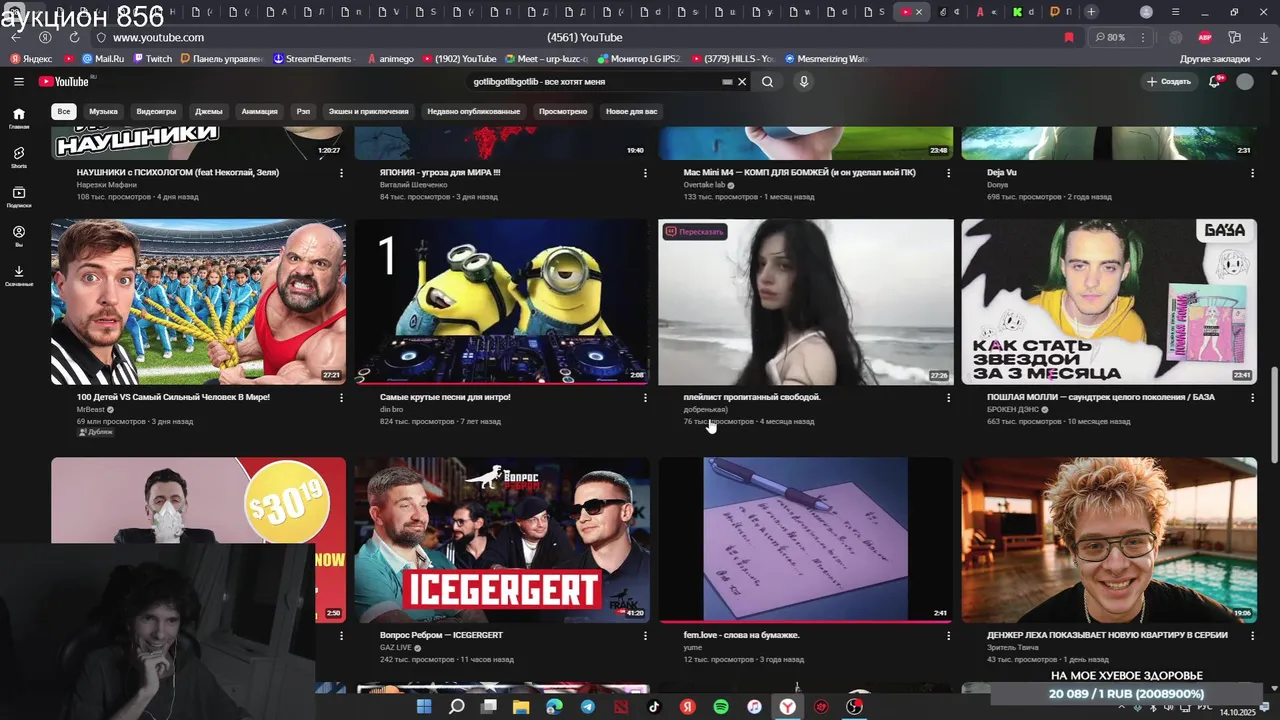Select the Джемы filter chip
Image resolution: width=1280 pixels, height=720 pixels.
(x=209, y=111)
